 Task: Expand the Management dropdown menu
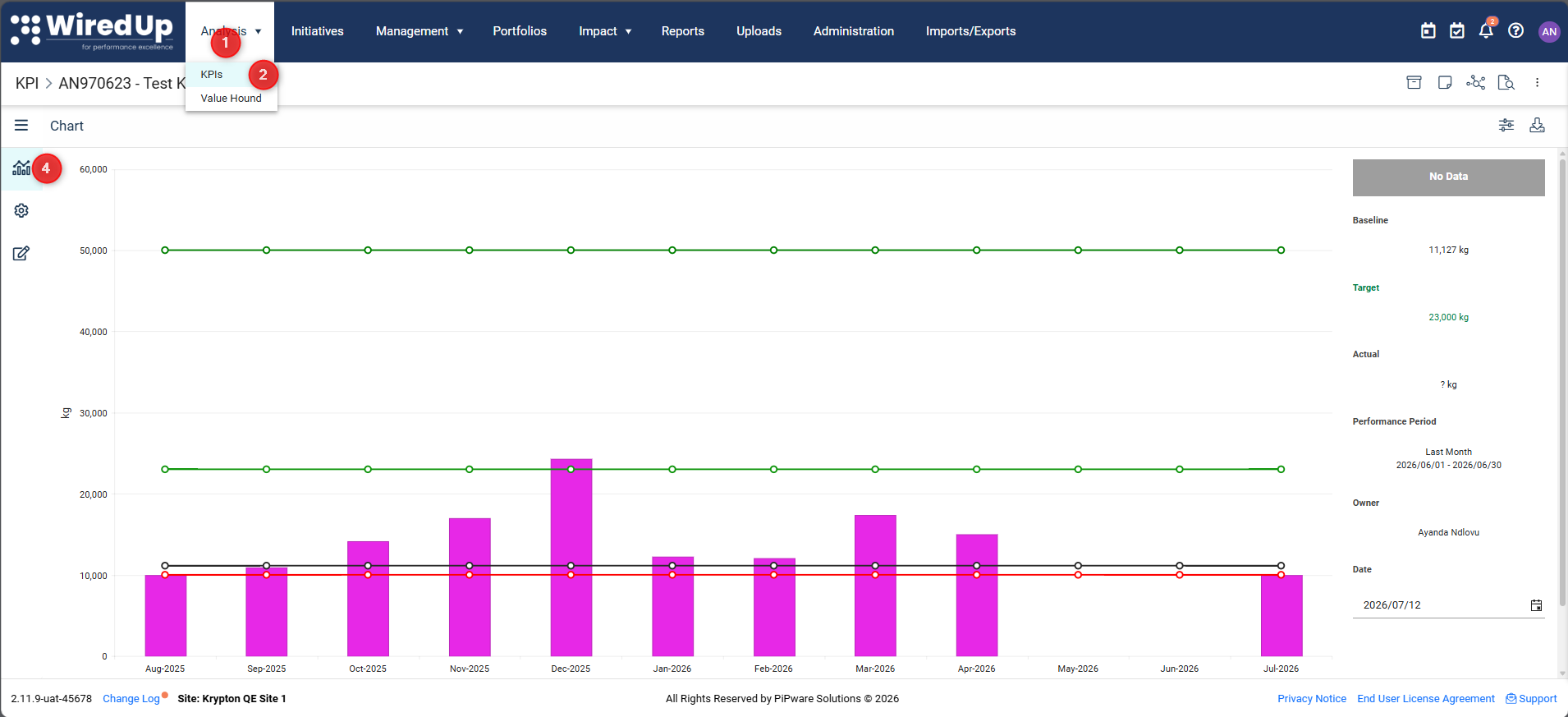(420, 31)
